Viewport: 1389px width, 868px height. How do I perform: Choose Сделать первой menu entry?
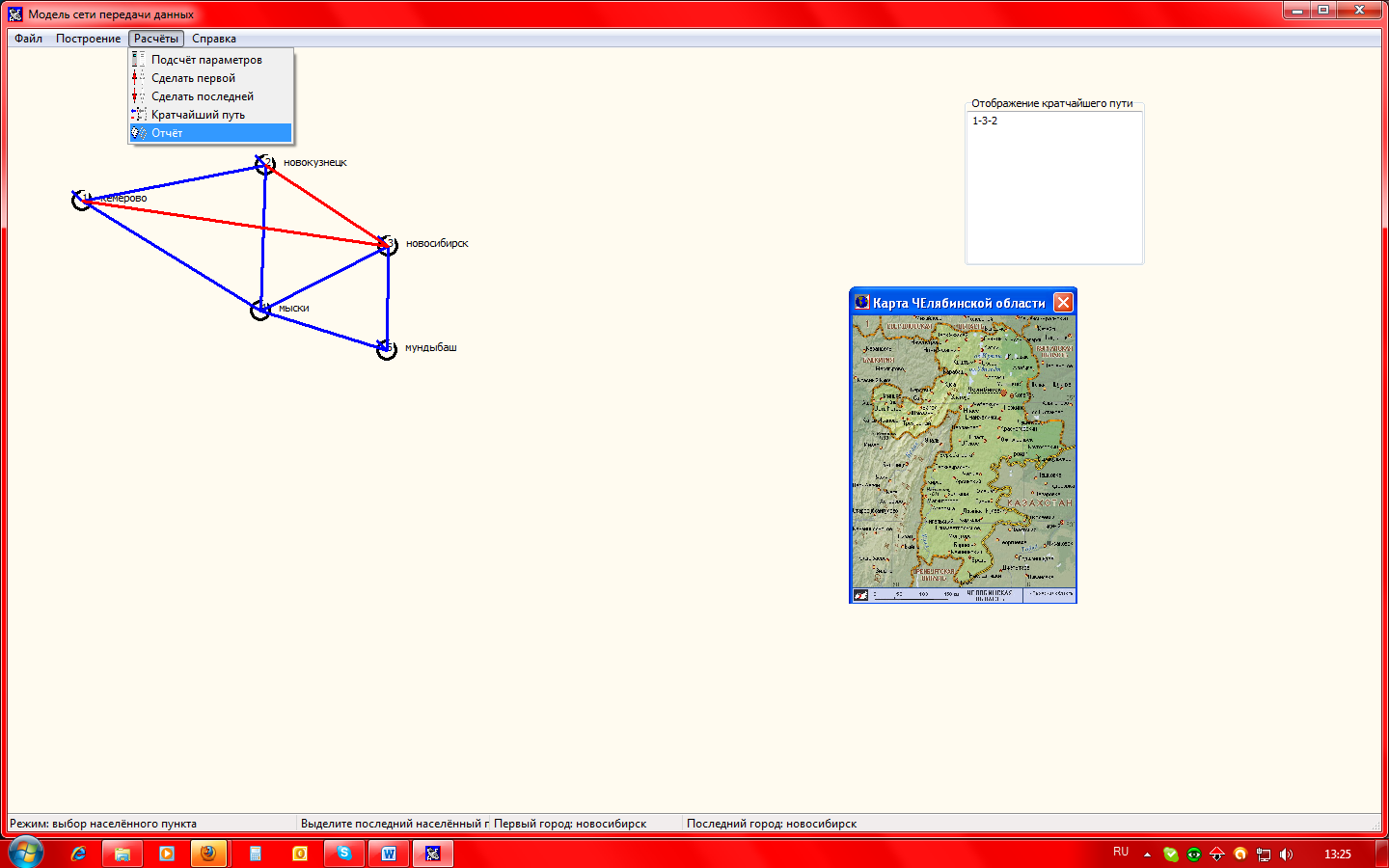[x=210, y=78]
